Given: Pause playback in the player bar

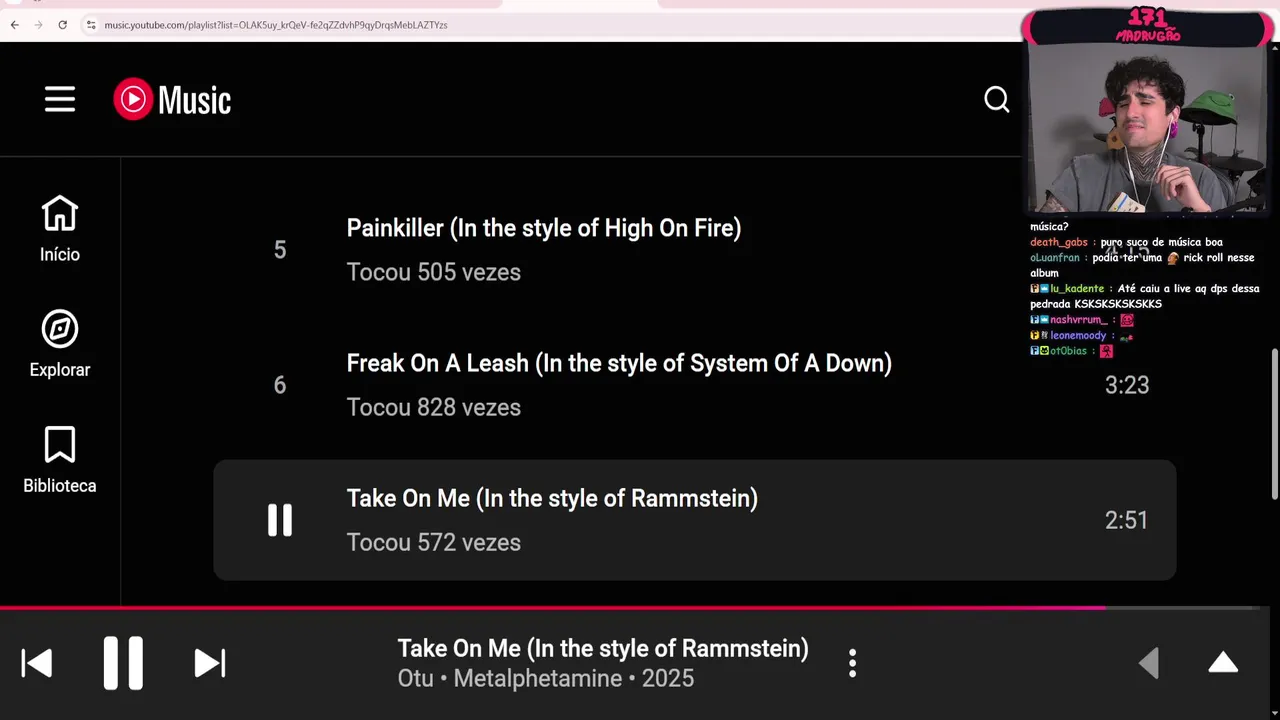Looking at the screenshot, I should click(x=123, y=663).
